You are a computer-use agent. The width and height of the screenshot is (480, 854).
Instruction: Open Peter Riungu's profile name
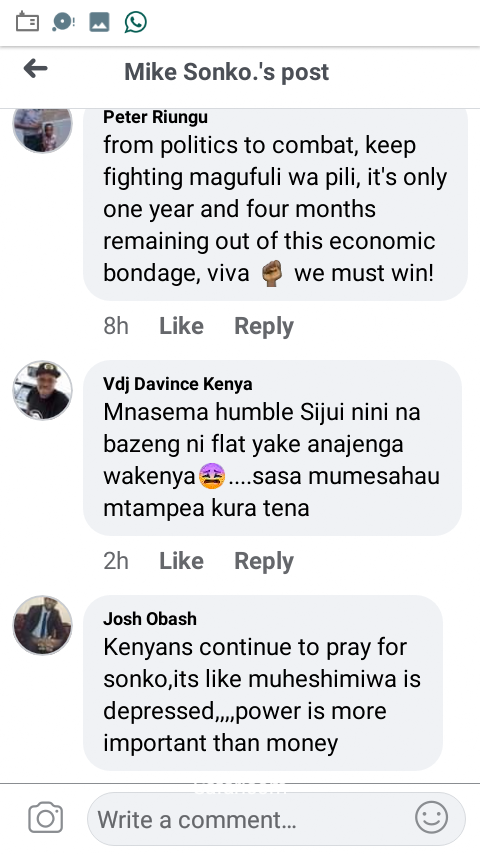tap(155, 117)
